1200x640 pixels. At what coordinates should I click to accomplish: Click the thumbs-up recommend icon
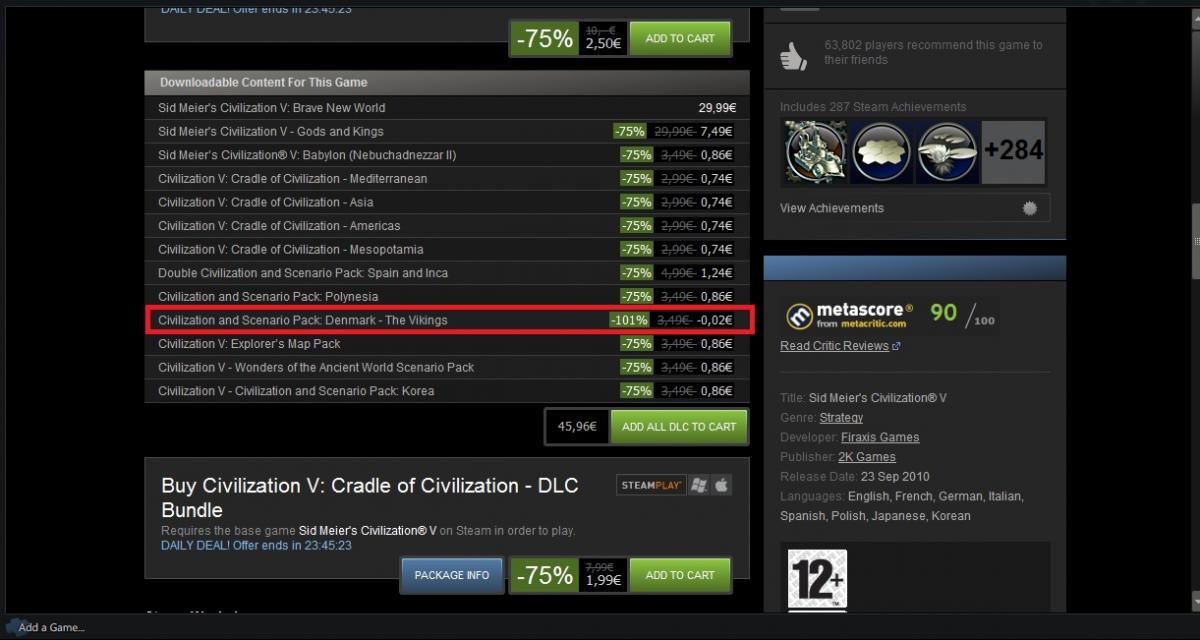click(x=794, y=55)
